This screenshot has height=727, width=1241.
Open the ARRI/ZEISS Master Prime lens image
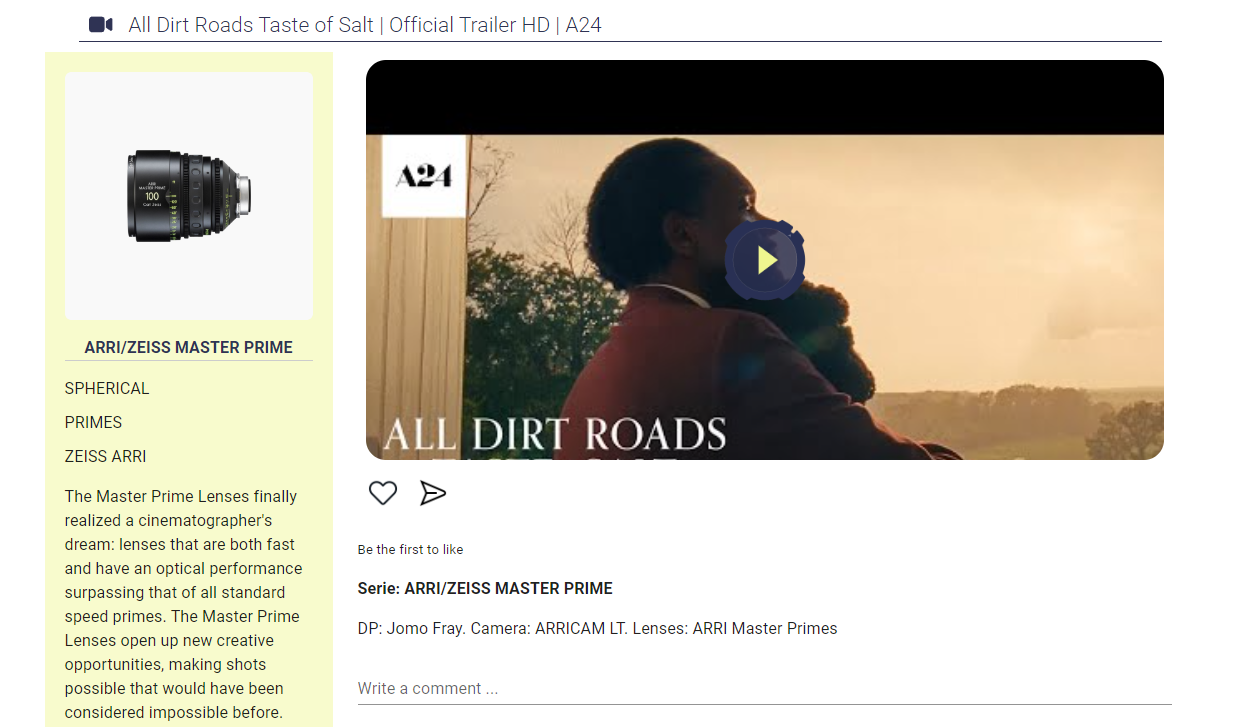189,196
